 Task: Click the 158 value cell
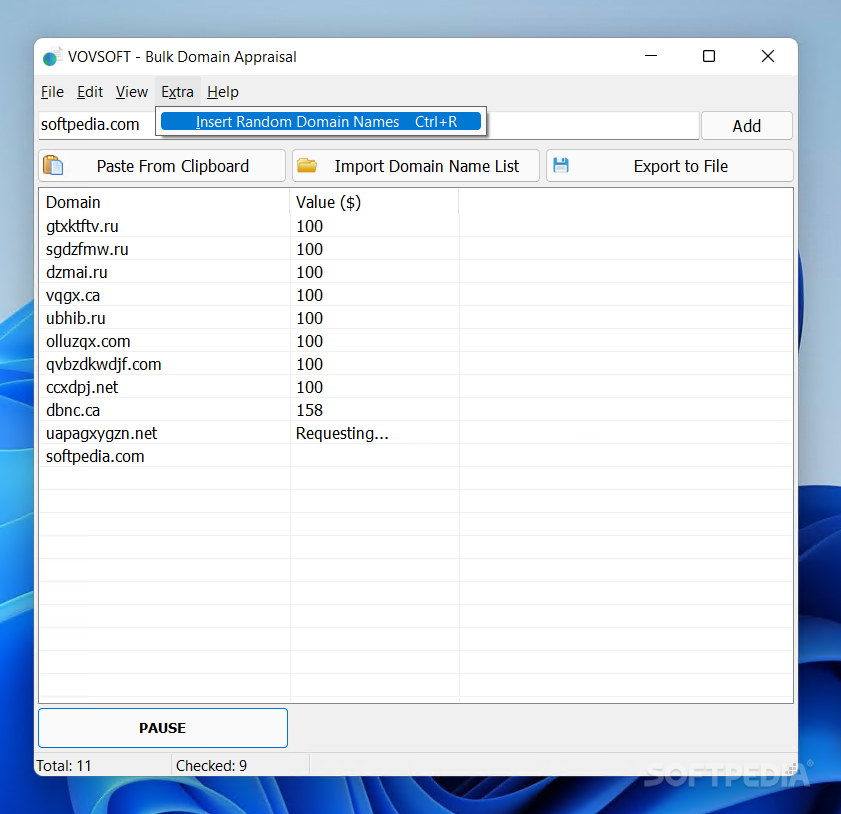[x=374, y=411]
